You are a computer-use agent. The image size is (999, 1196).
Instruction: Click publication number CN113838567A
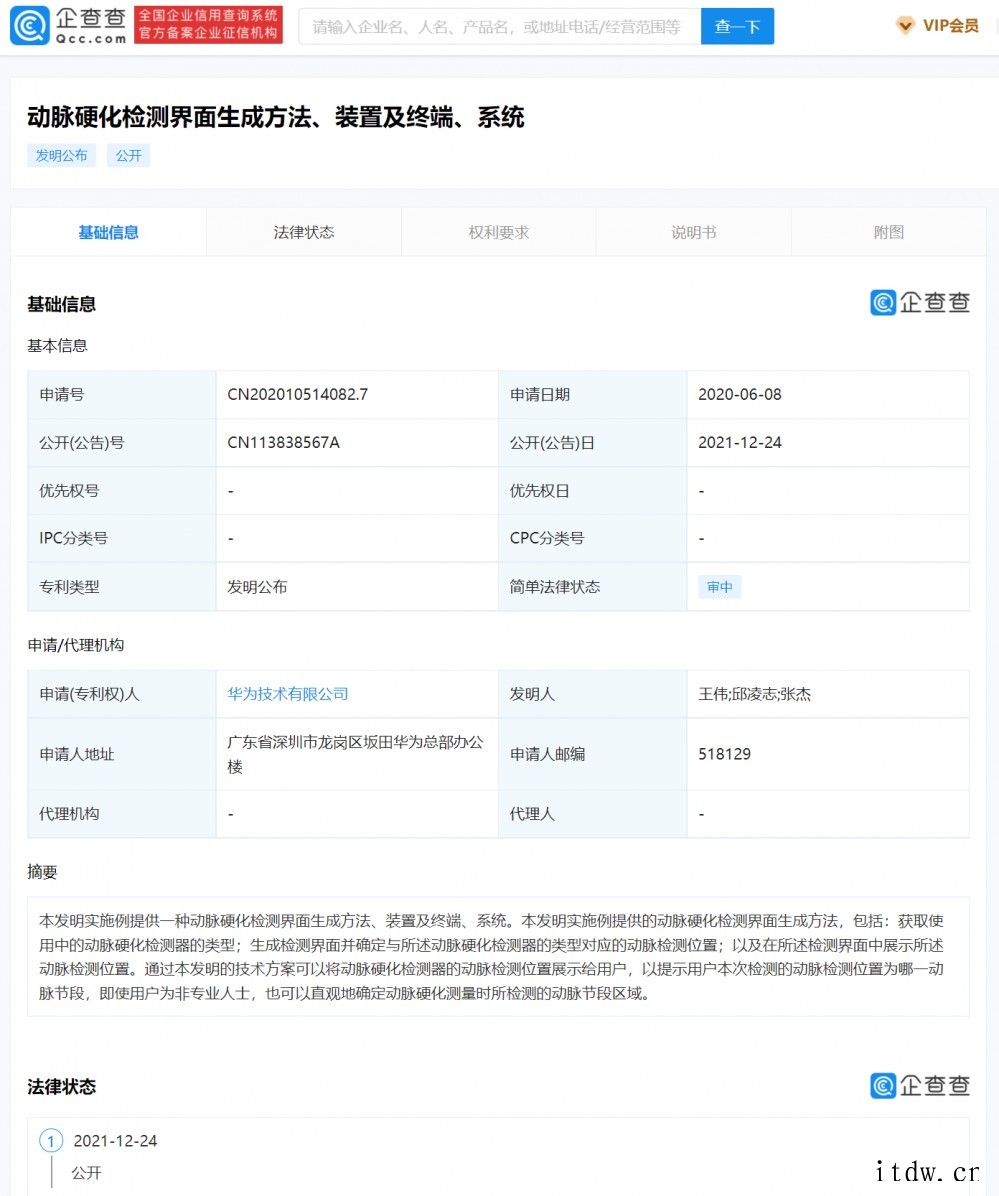pyautogui.click(x=283, y=442)
